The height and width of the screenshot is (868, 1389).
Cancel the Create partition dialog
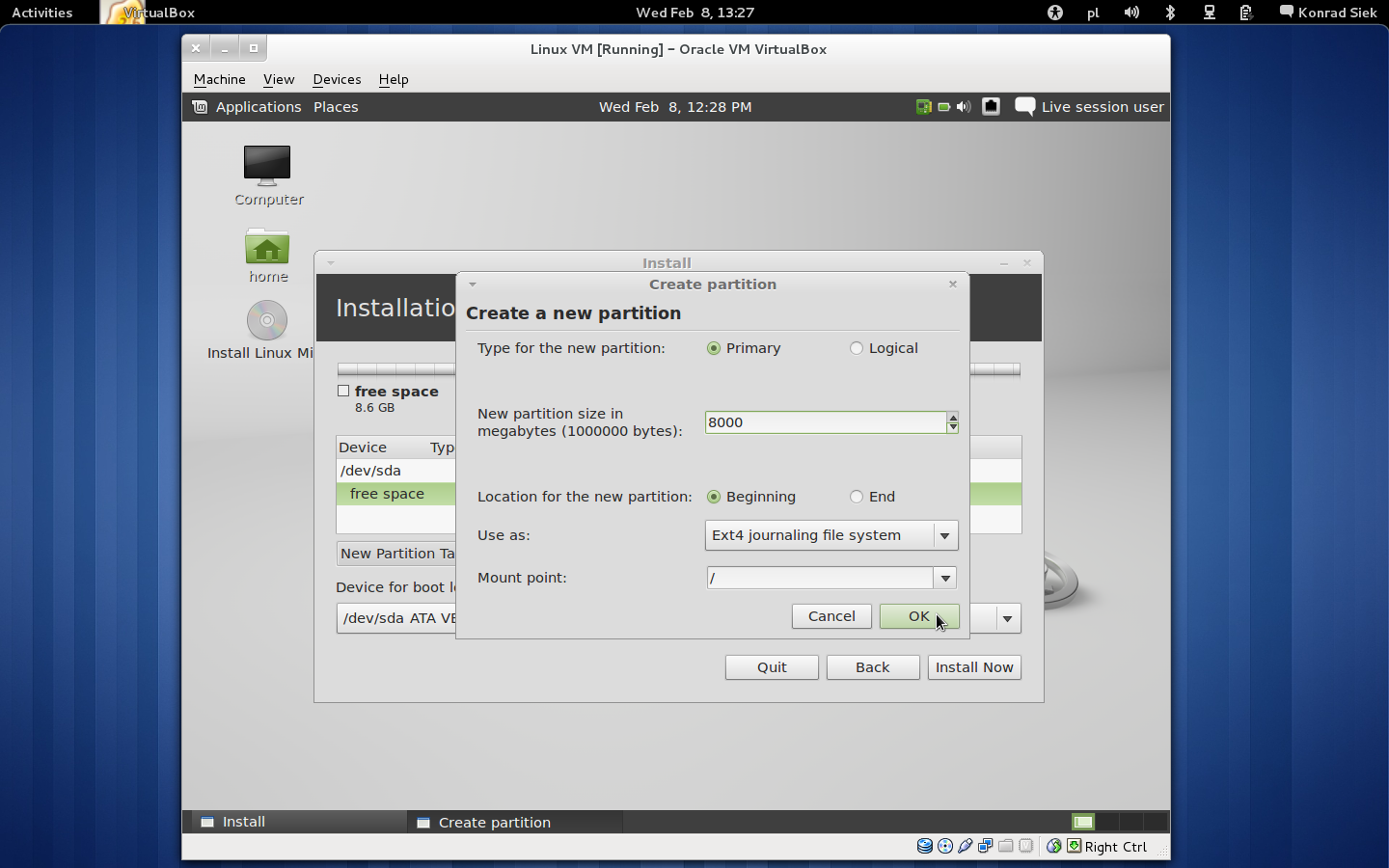coord(831,616)
